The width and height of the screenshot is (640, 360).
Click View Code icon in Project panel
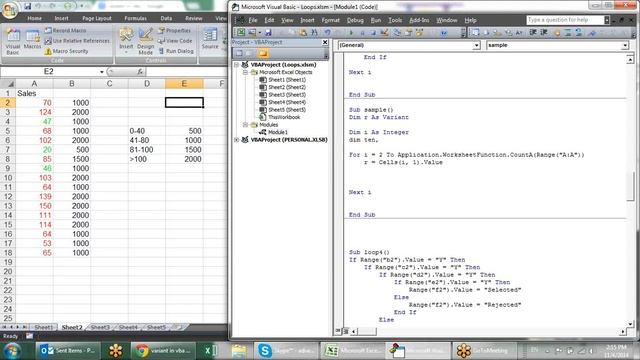click(239, 53)
